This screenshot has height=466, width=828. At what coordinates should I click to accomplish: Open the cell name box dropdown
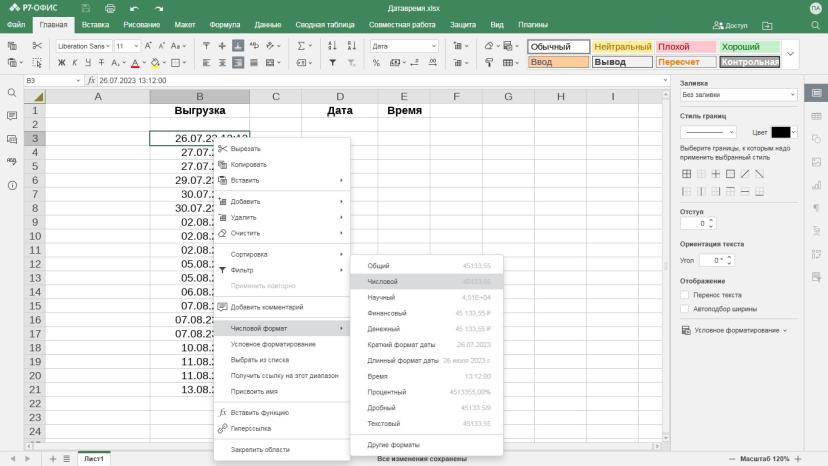[x=78, y=80]
